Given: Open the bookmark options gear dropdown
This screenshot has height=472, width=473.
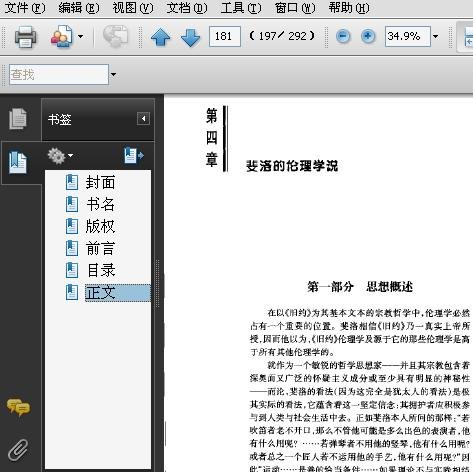Looking at the screenshot, I should (60, 156).
